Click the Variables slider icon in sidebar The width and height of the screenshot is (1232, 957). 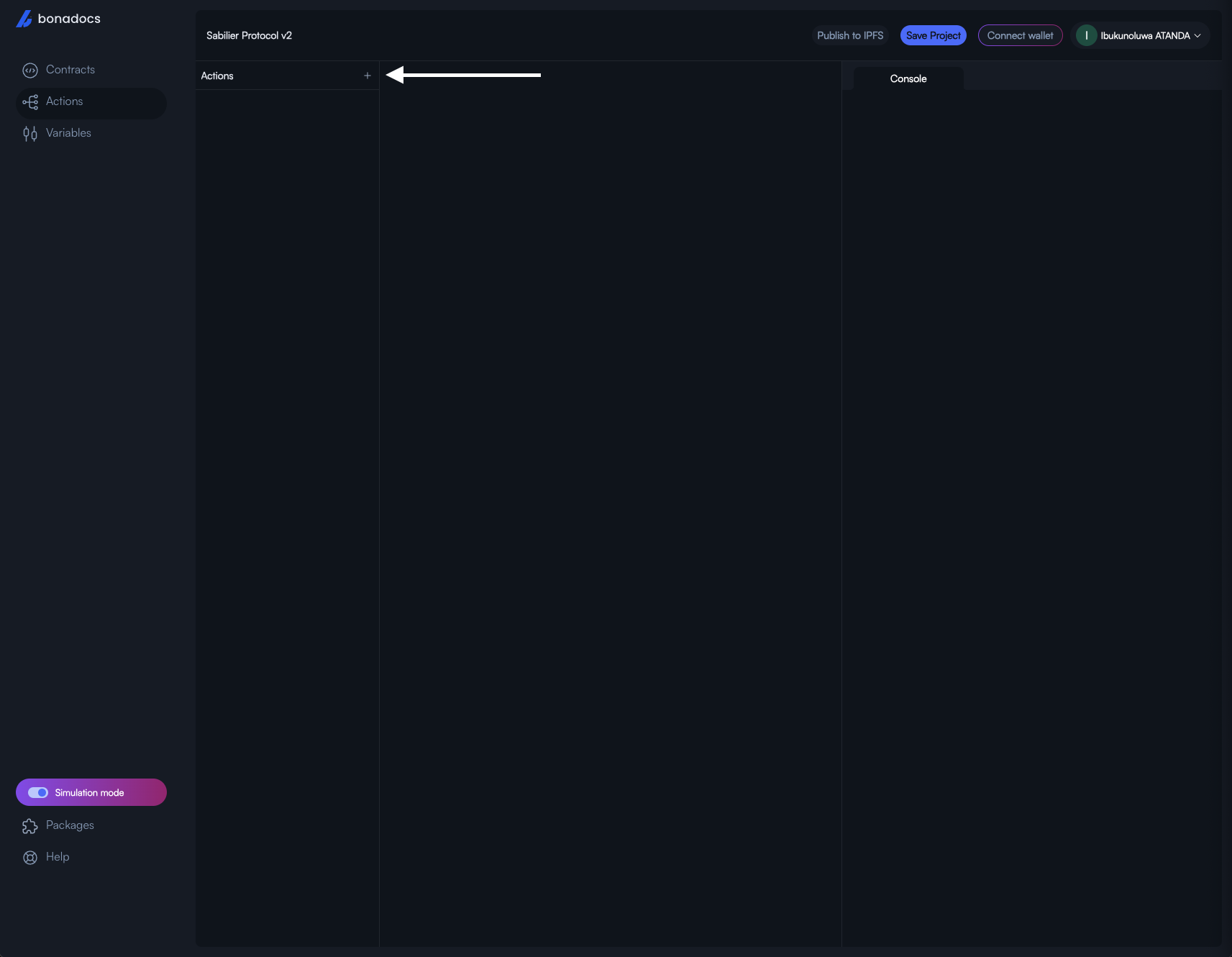[30, 134]
